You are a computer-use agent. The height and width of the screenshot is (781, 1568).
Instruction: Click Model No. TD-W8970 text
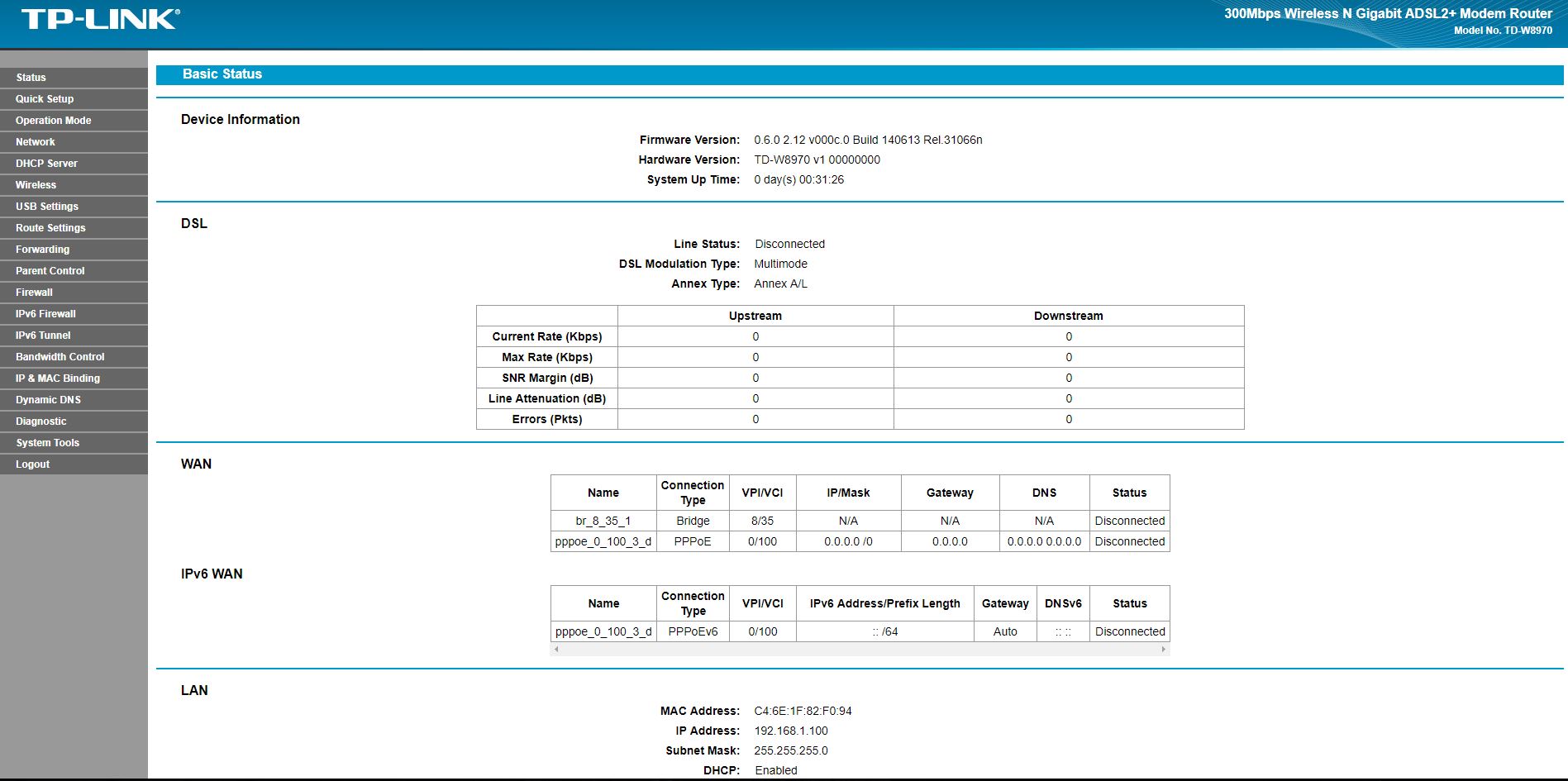point(1503,31)
